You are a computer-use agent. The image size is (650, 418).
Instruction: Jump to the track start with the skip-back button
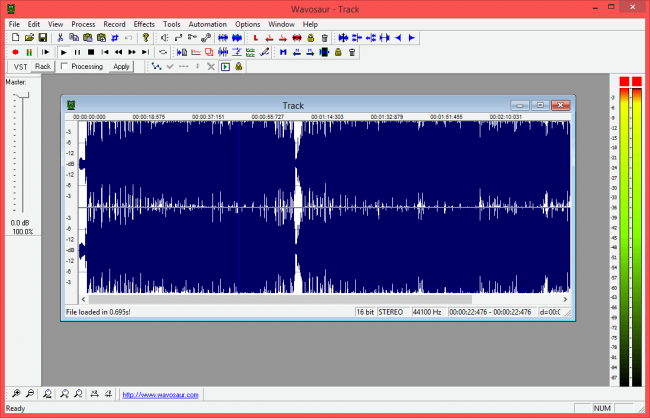click(x=104, y=52)
